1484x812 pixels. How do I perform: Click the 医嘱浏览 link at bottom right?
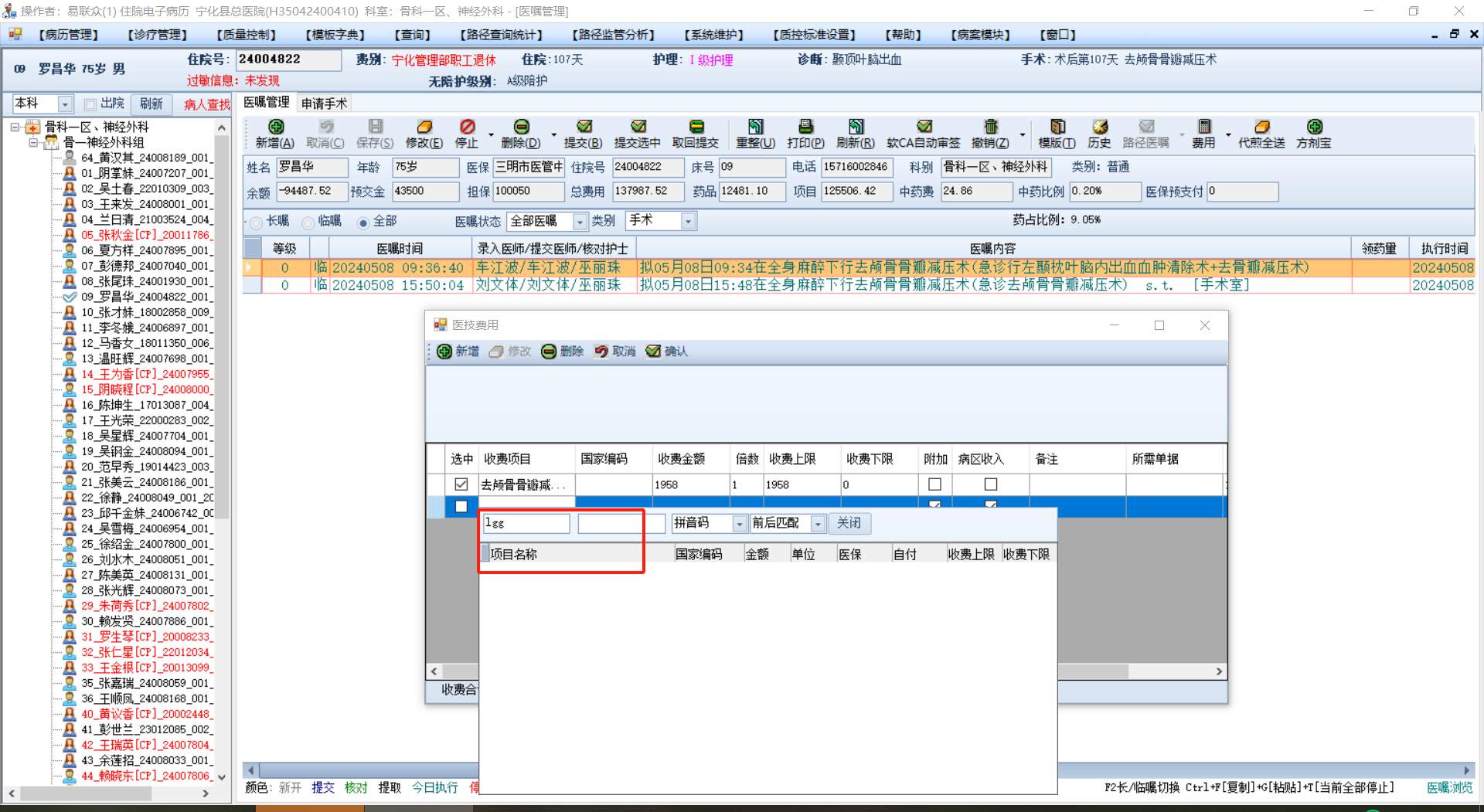1449,787
